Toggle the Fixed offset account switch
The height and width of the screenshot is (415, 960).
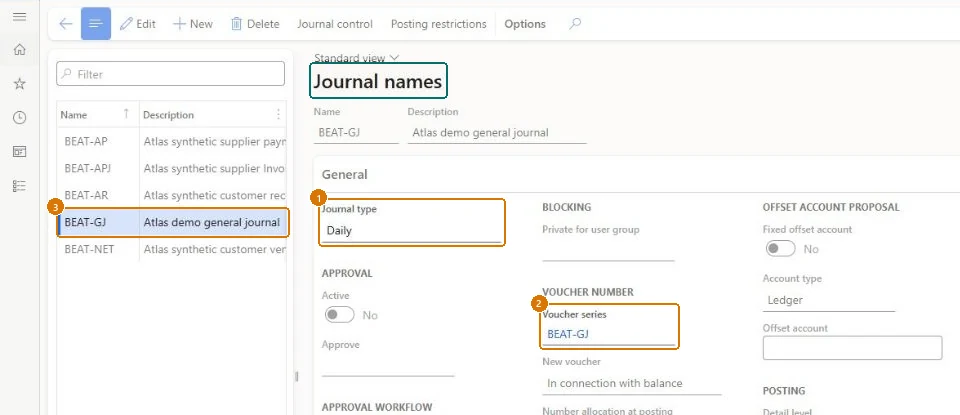[x=781, y=249]
